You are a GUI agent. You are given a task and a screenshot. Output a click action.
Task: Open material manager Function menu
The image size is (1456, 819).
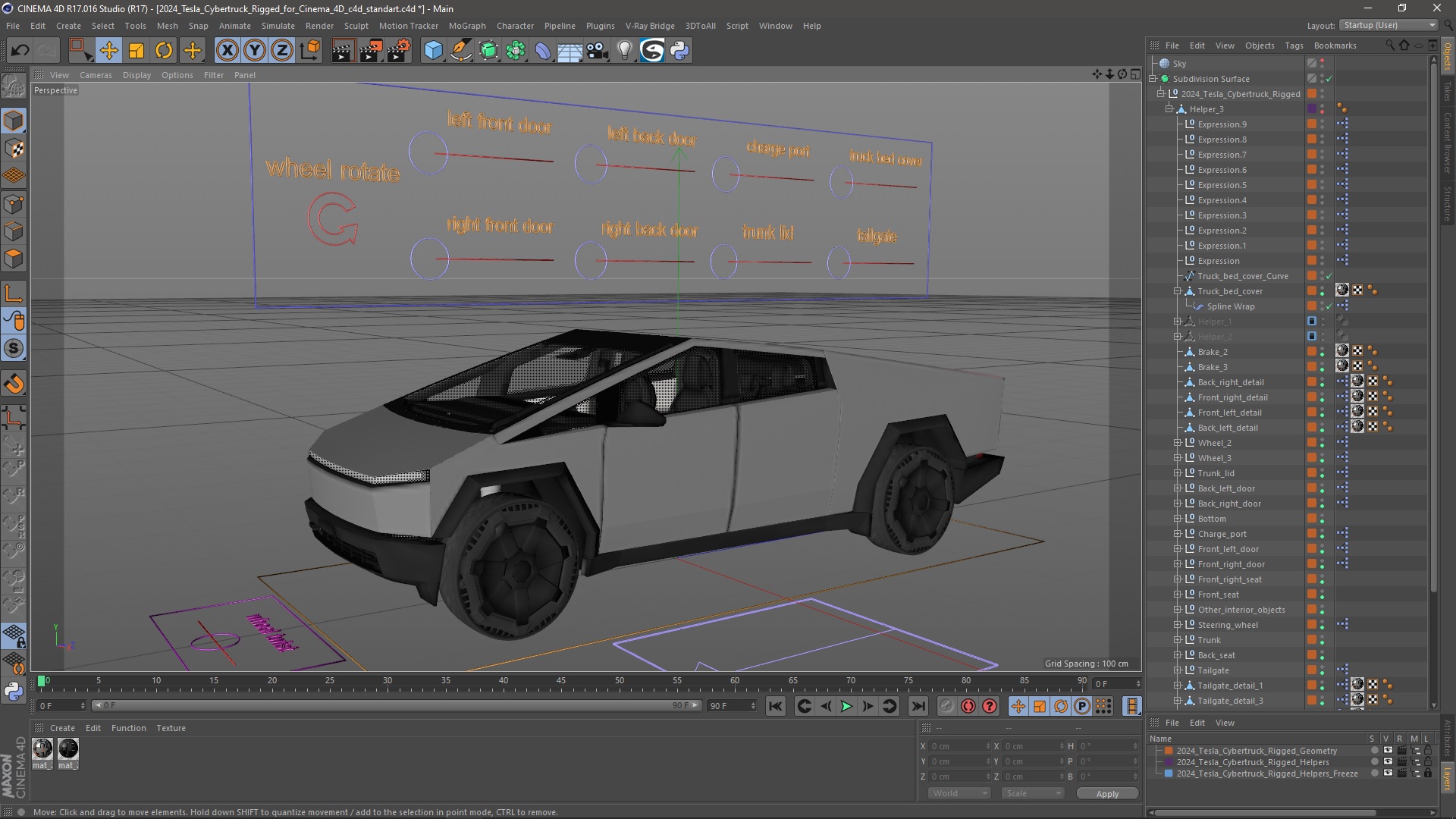pyautogui.click(x=128, y=728)
